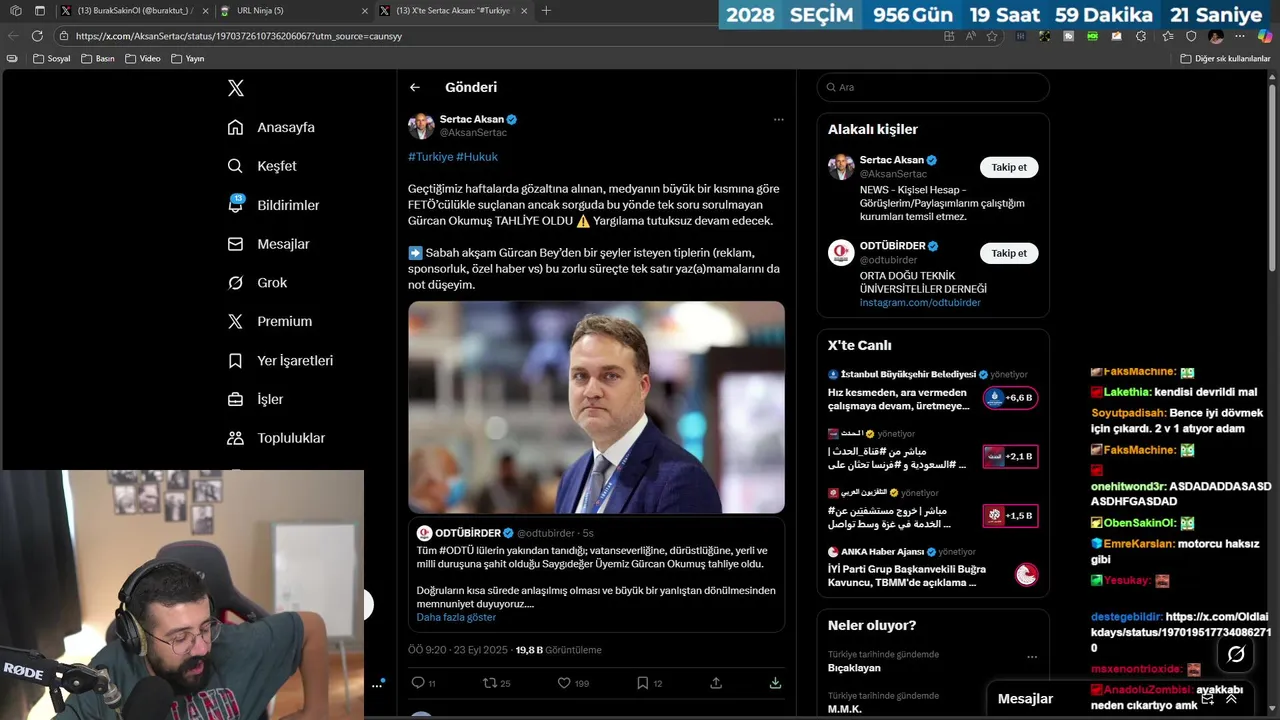Close the URL Ninja tab
1280x720 pixels.
point(364,11)
